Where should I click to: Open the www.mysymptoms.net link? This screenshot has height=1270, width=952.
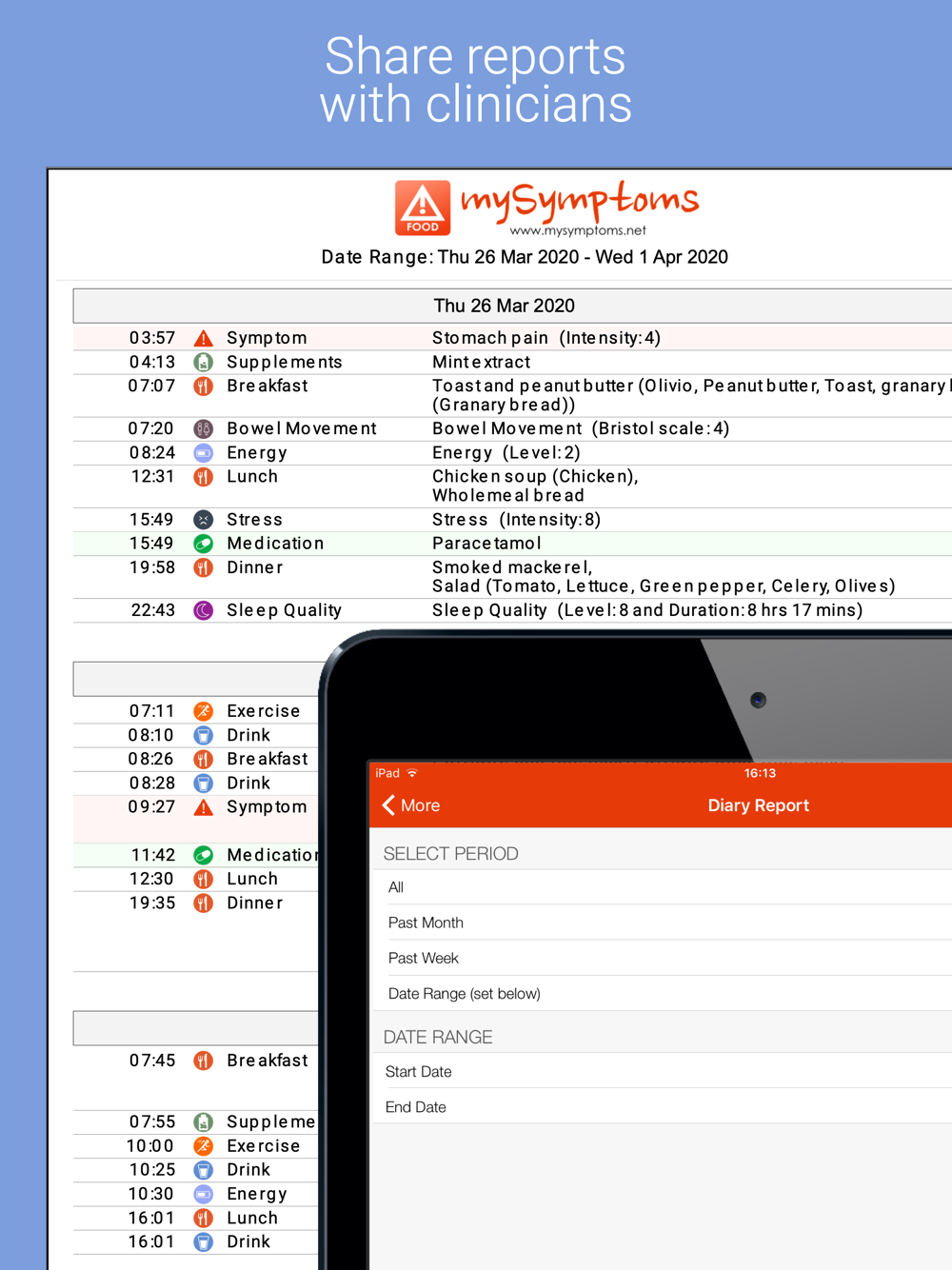coord(578,230)
